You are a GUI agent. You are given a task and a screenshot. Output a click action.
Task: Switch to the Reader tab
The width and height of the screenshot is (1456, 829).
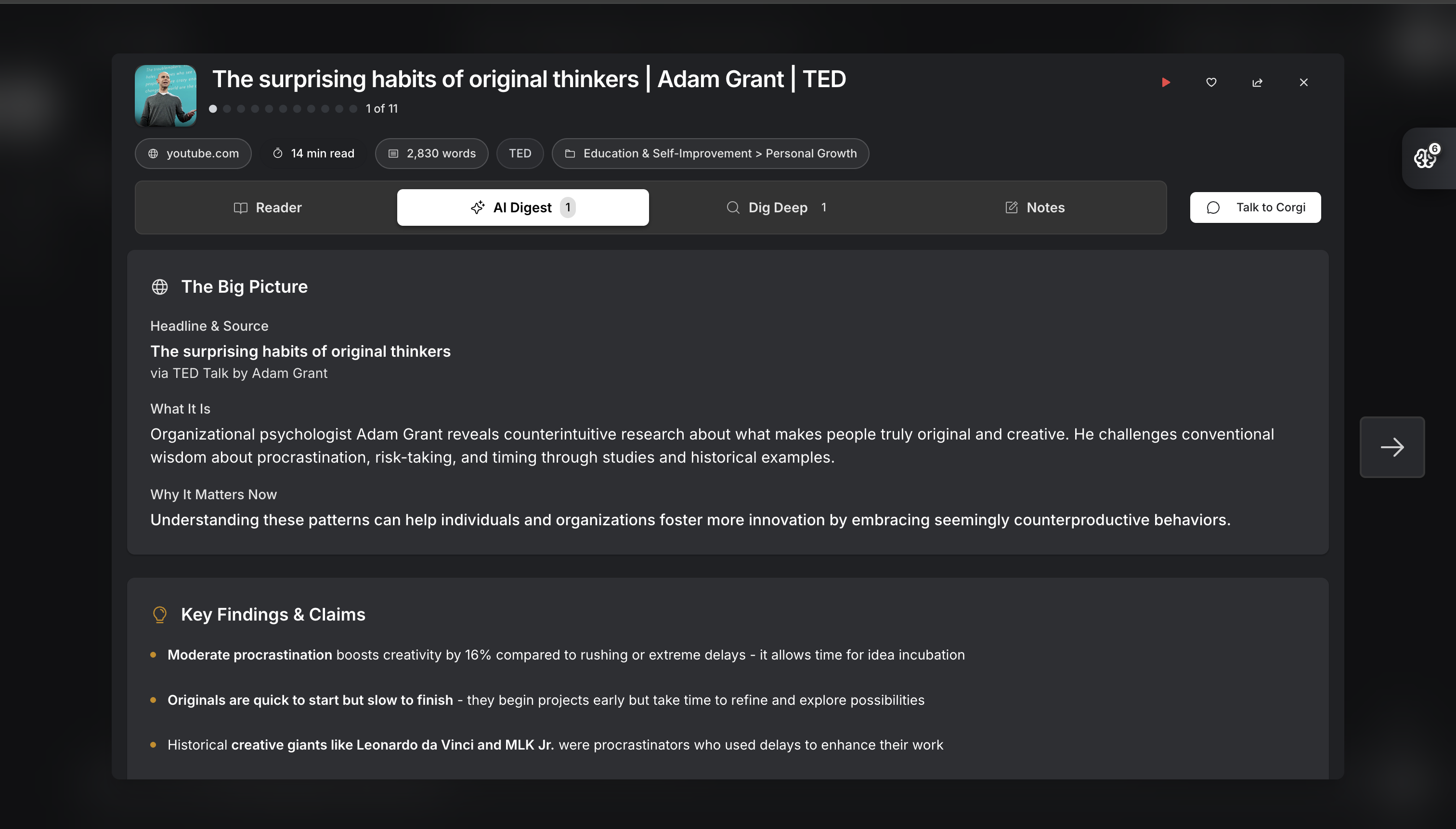[268, 208]
